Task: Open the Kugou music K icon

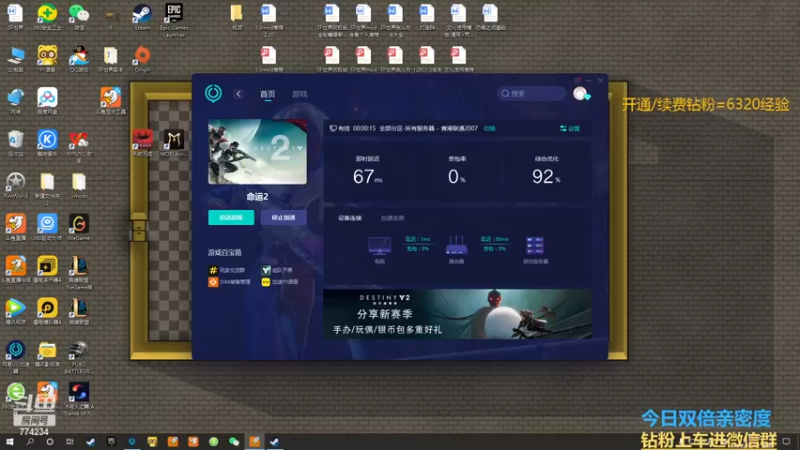Action: pos(47,143)
